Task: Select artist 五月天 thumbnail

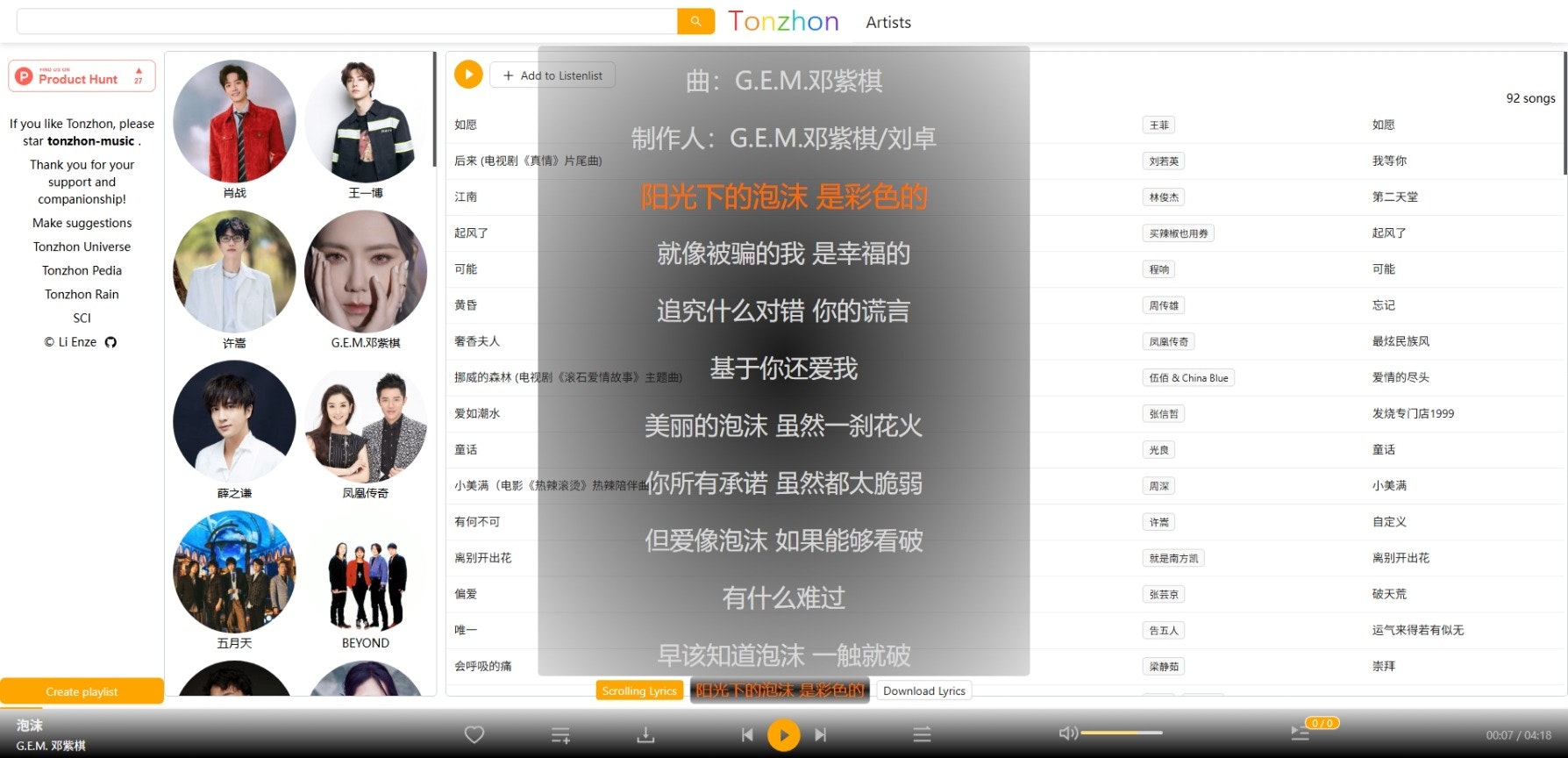Action: click(x=234, y=572)
